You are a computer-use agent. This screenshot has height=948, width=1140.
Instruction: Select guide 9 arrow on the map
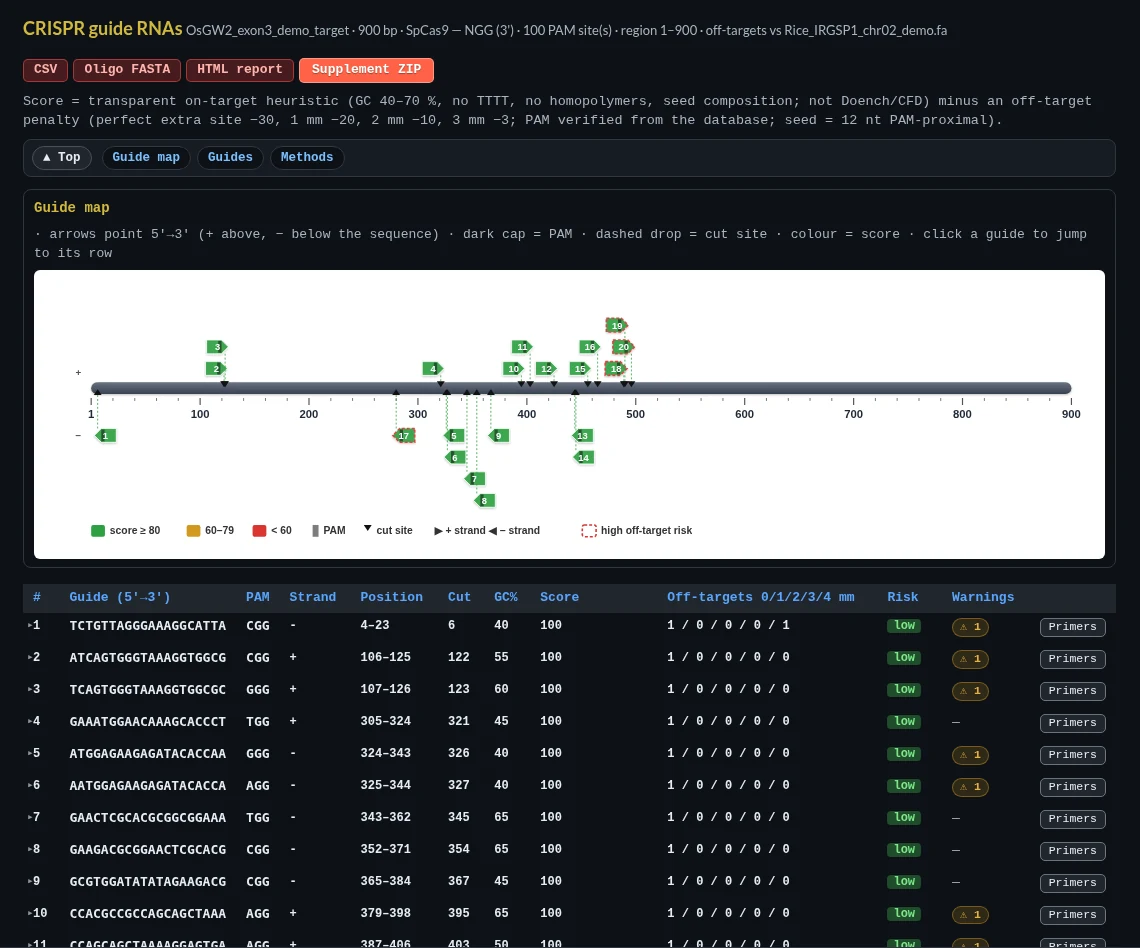pos(498,435)
